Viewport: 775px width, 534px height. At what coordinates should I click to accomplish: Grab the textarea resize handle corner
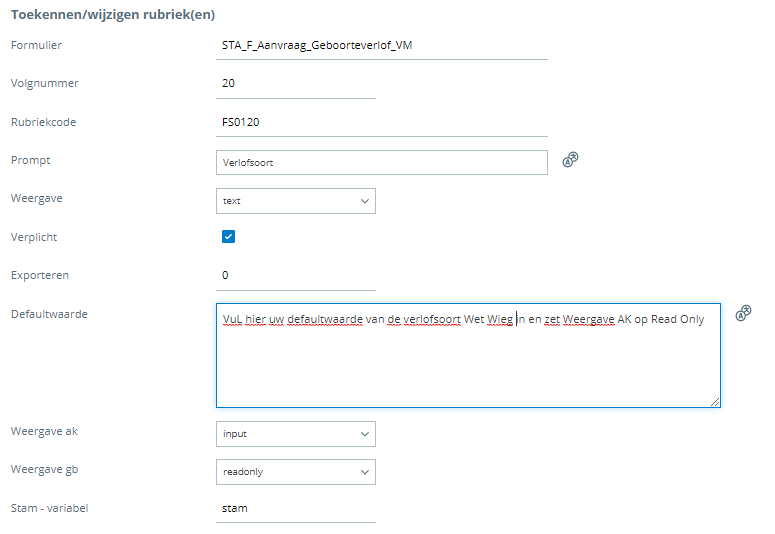coord(714,401)
